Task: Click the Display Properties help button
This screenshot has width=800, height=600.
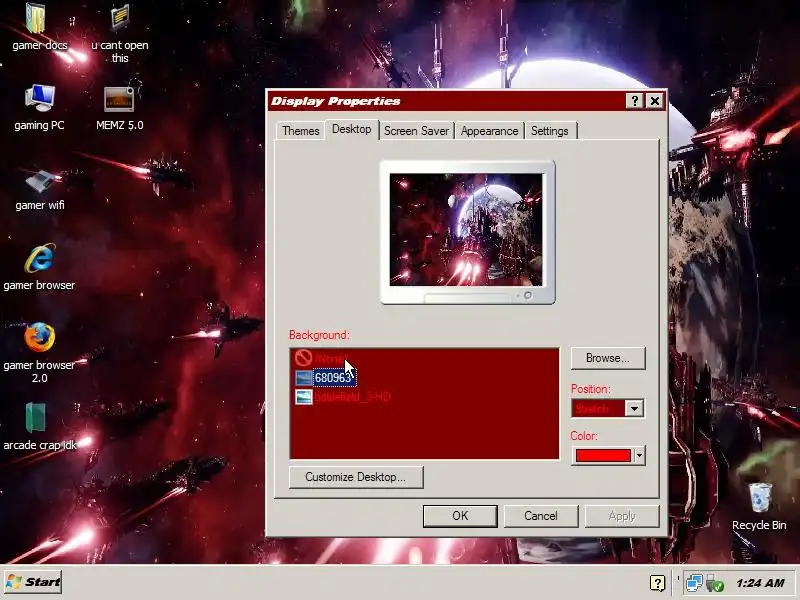Action: tap(634, 101)
